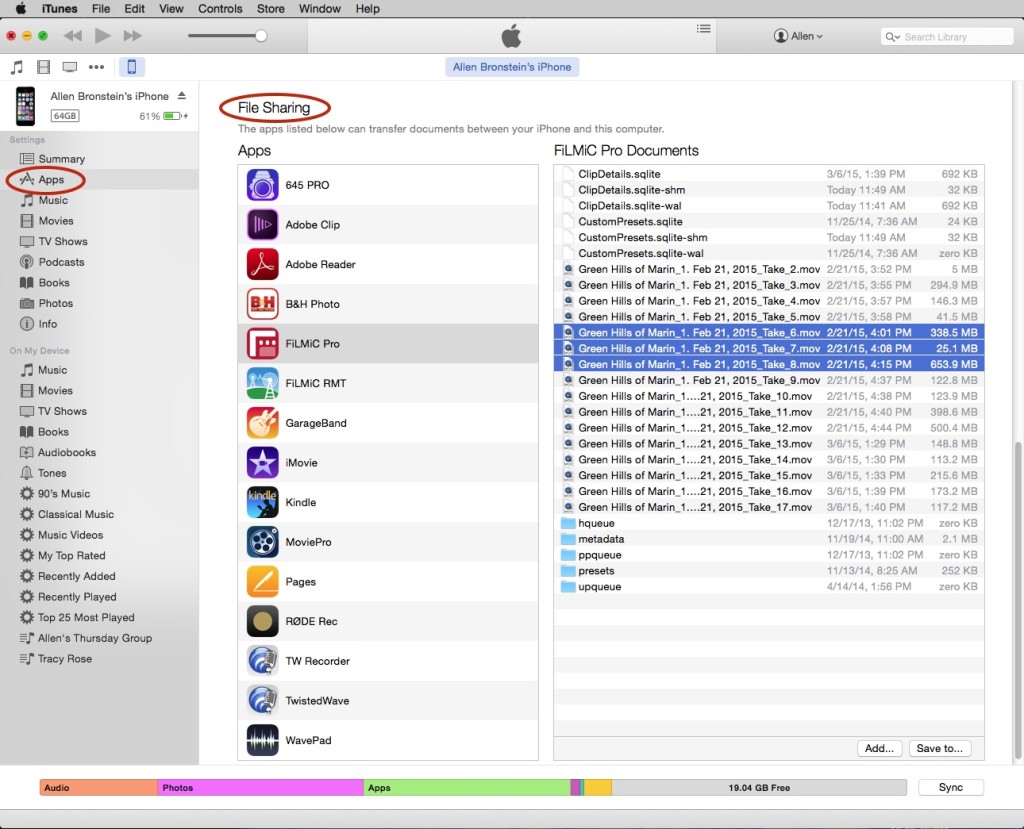
Task: Select the FiLMiC Pro app icon
Action: pos(263,344)
